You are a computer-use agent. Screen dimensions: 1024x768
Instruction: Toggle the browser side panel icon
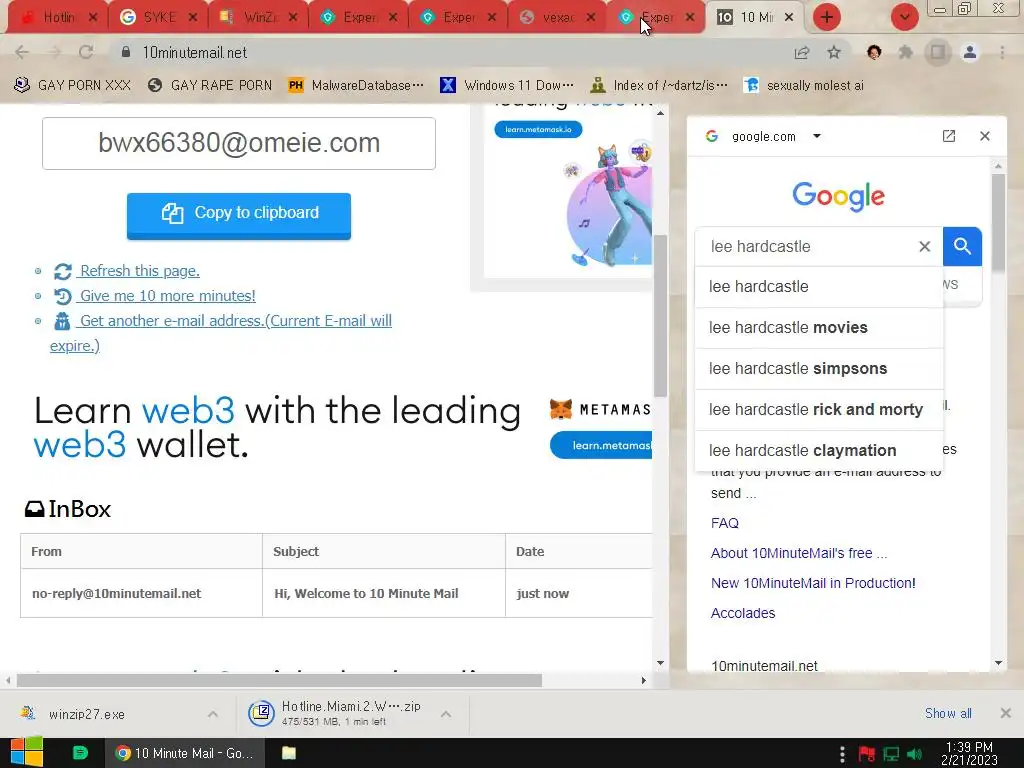938,52
